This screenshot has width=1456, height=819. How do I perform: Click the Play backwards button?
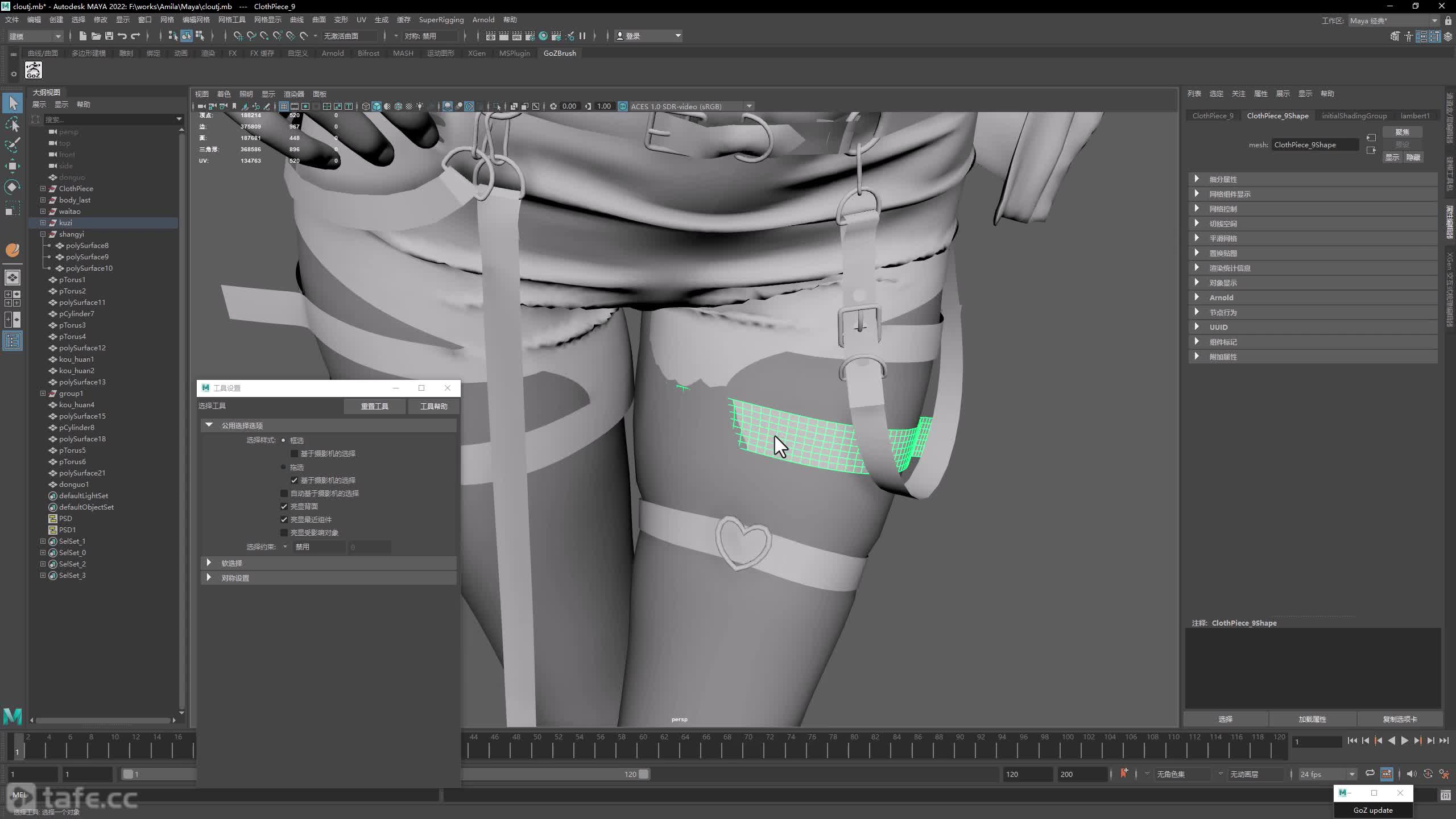[1391, 741]
